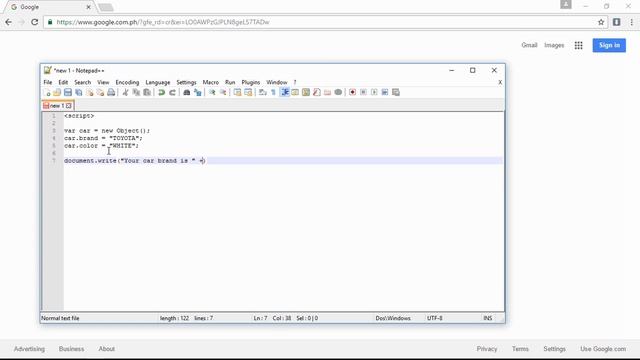The image size is (640, 360).
Task: Create a new document in Notepad++ toolbar
Action: (x=47, y=93)
